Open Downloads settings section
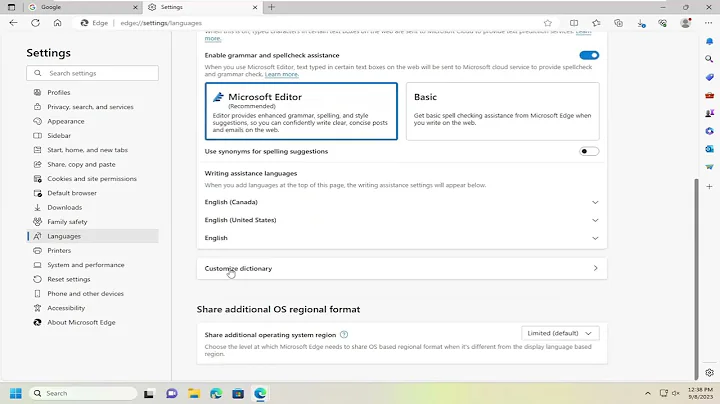The image size is (720, 404). pyautogui.click(x=93, y=207)
